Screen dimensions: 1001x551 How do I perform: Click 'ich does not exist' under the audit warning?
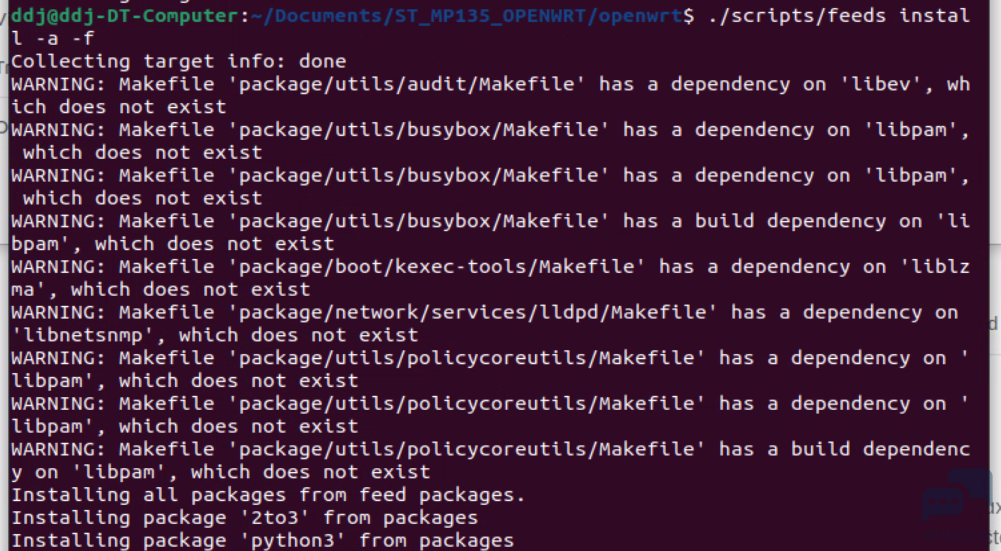(119, 107)
